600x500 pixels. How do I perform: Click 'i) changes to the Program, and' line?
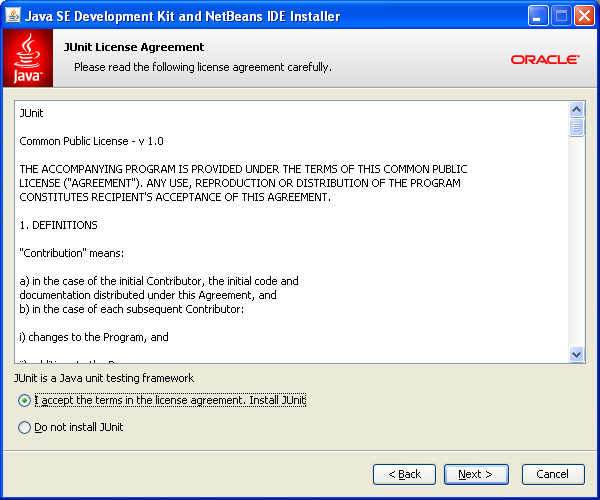(x=94, y=337)
